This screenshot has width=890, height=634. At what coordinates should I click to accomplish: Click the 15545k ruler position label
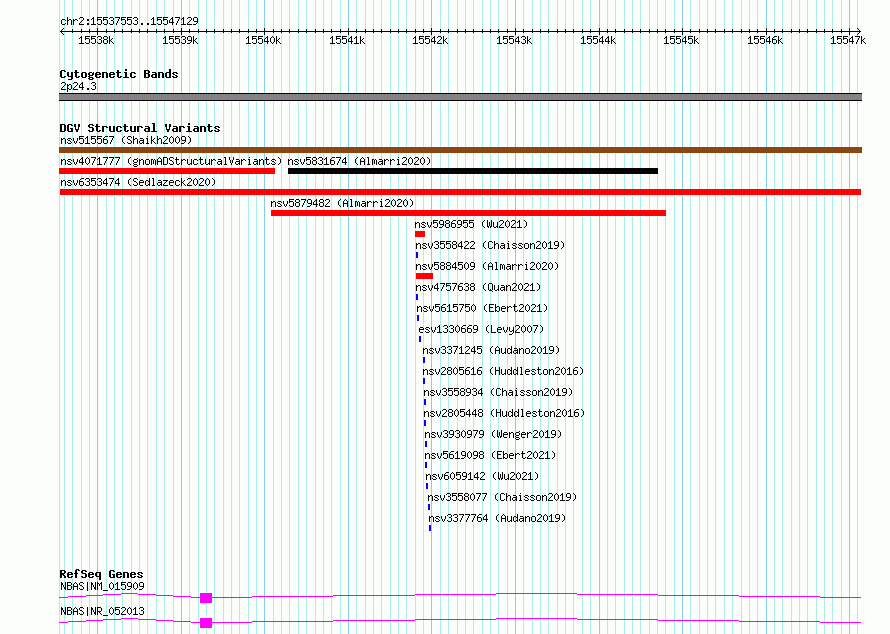pos(681,40)
